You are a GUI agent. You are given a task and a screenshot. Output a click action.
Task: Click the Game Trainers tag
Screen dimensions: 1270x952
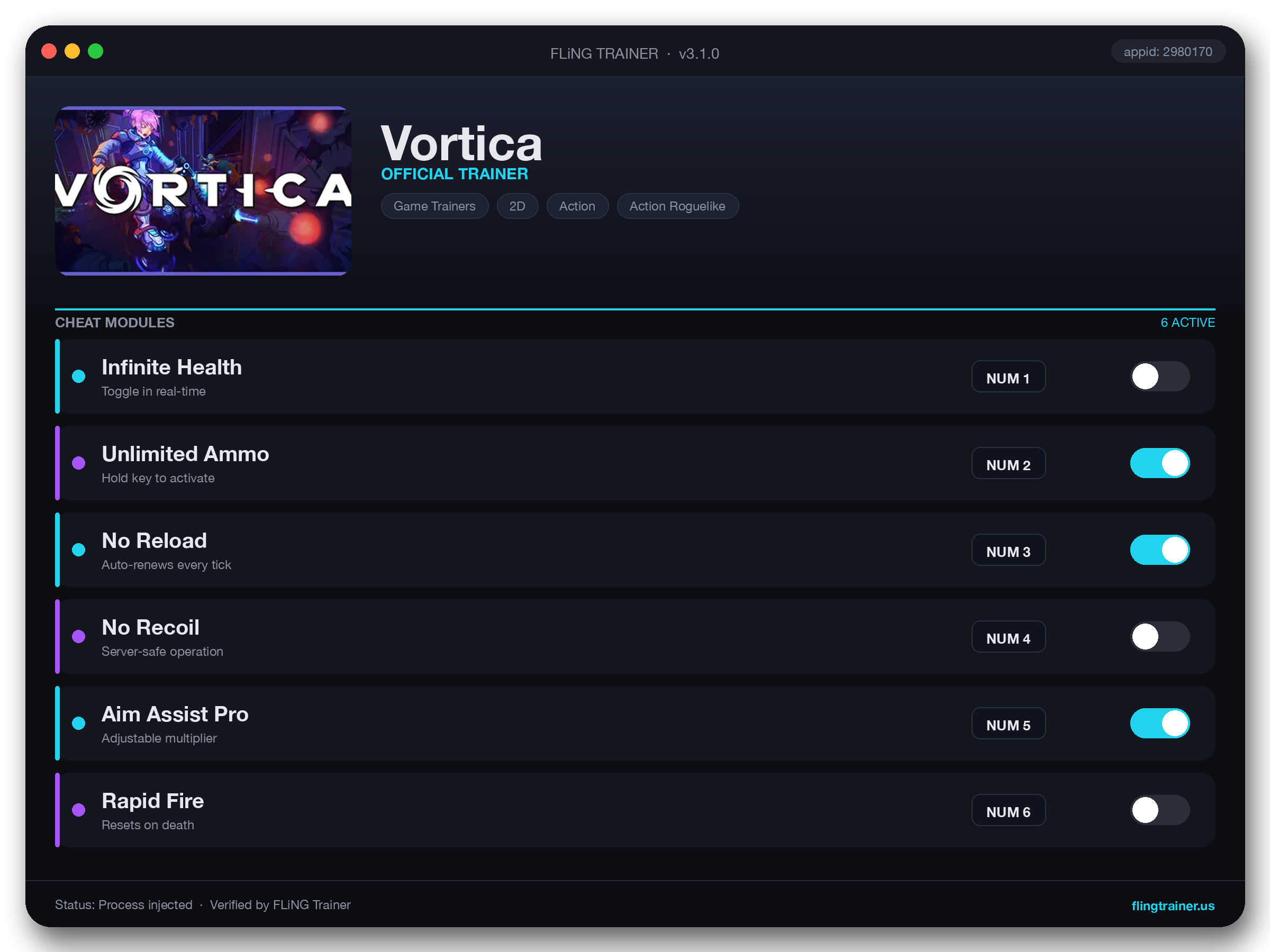[434, 206]
